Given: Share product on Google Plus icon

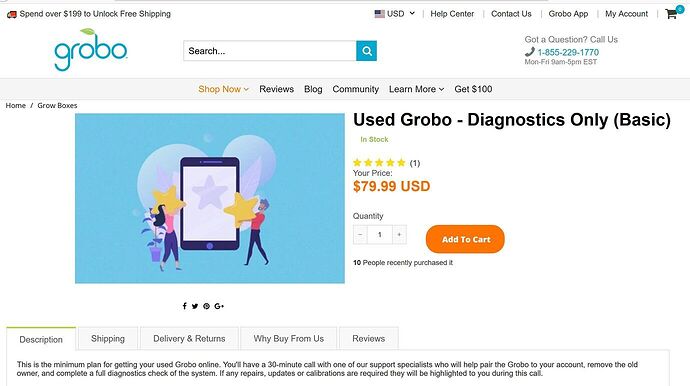Looking at the screenshot, I should click(x=219, y=306).
